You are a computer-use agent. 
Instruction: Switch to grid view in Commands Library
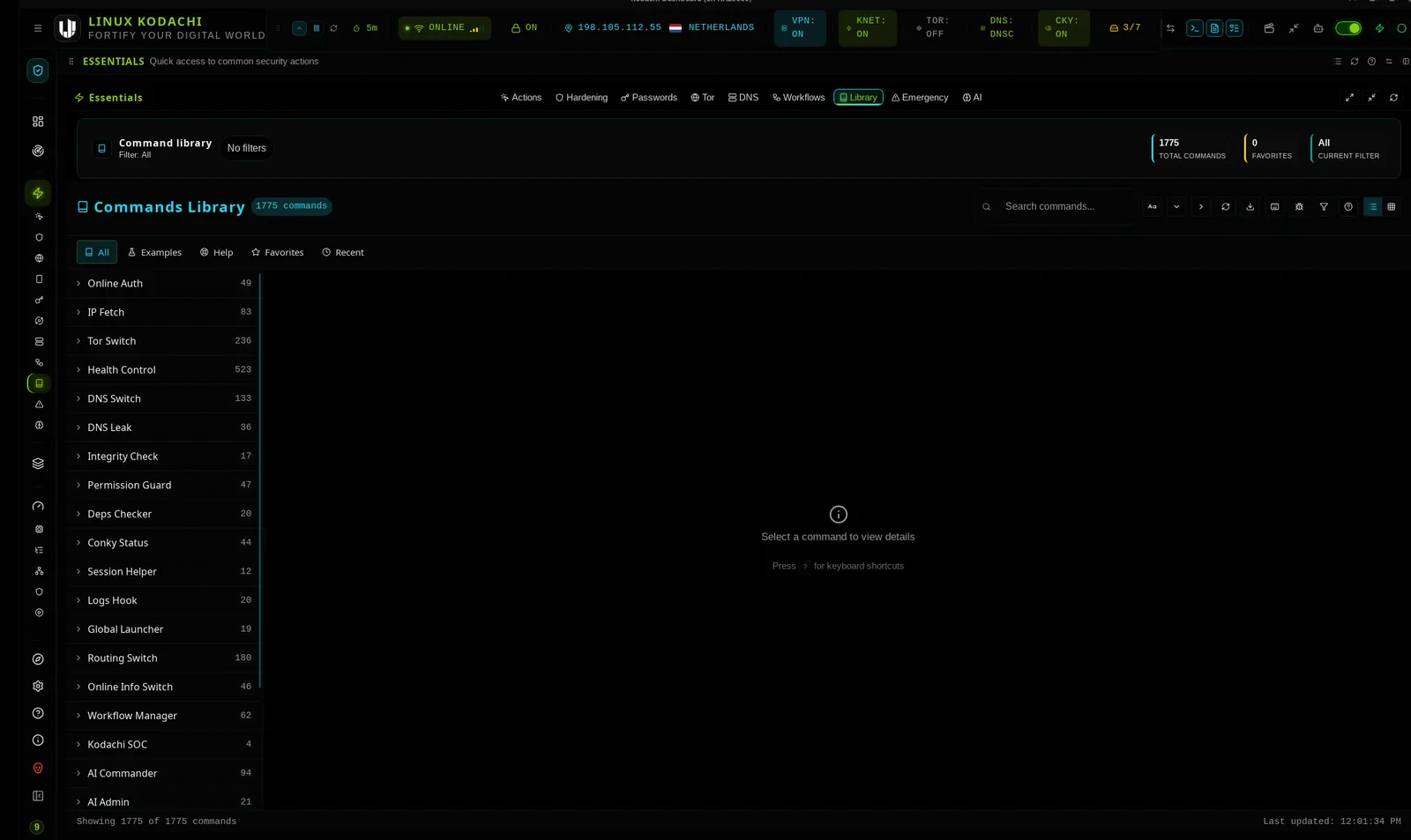(1392, 206)
